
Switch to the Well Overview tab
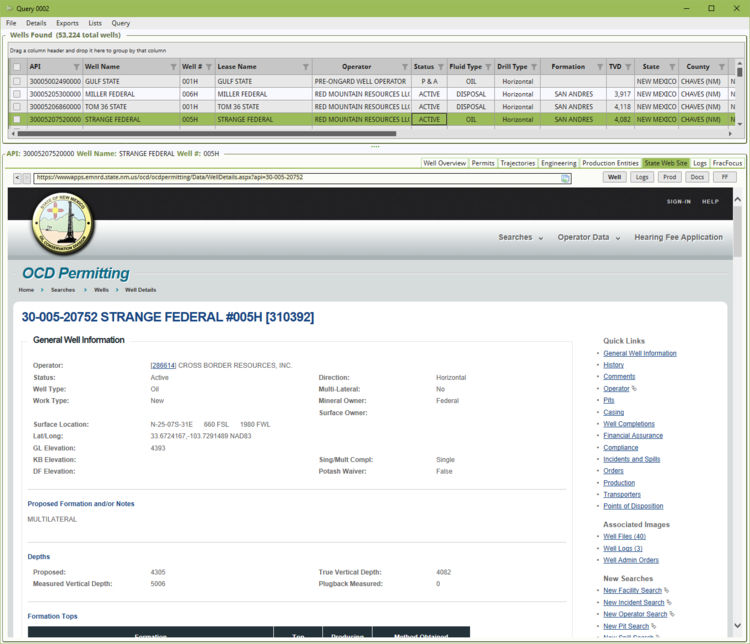pyautogui.click(x=444, y=163)
